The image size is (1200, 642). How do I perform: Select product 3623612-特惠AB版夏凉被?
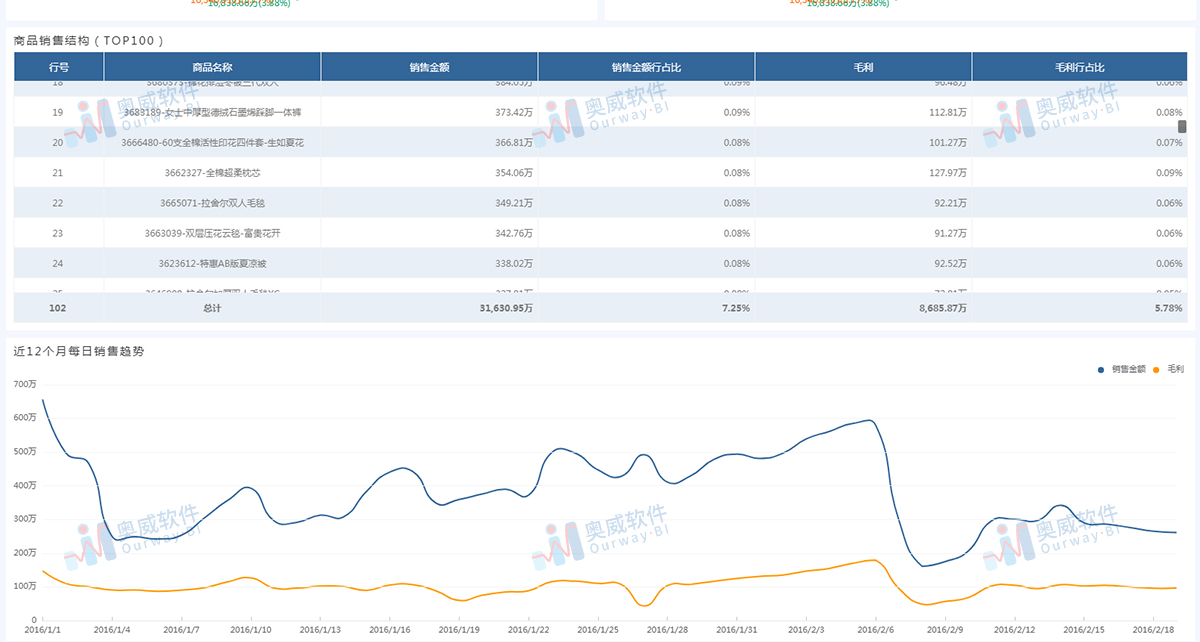click(212, 263)
